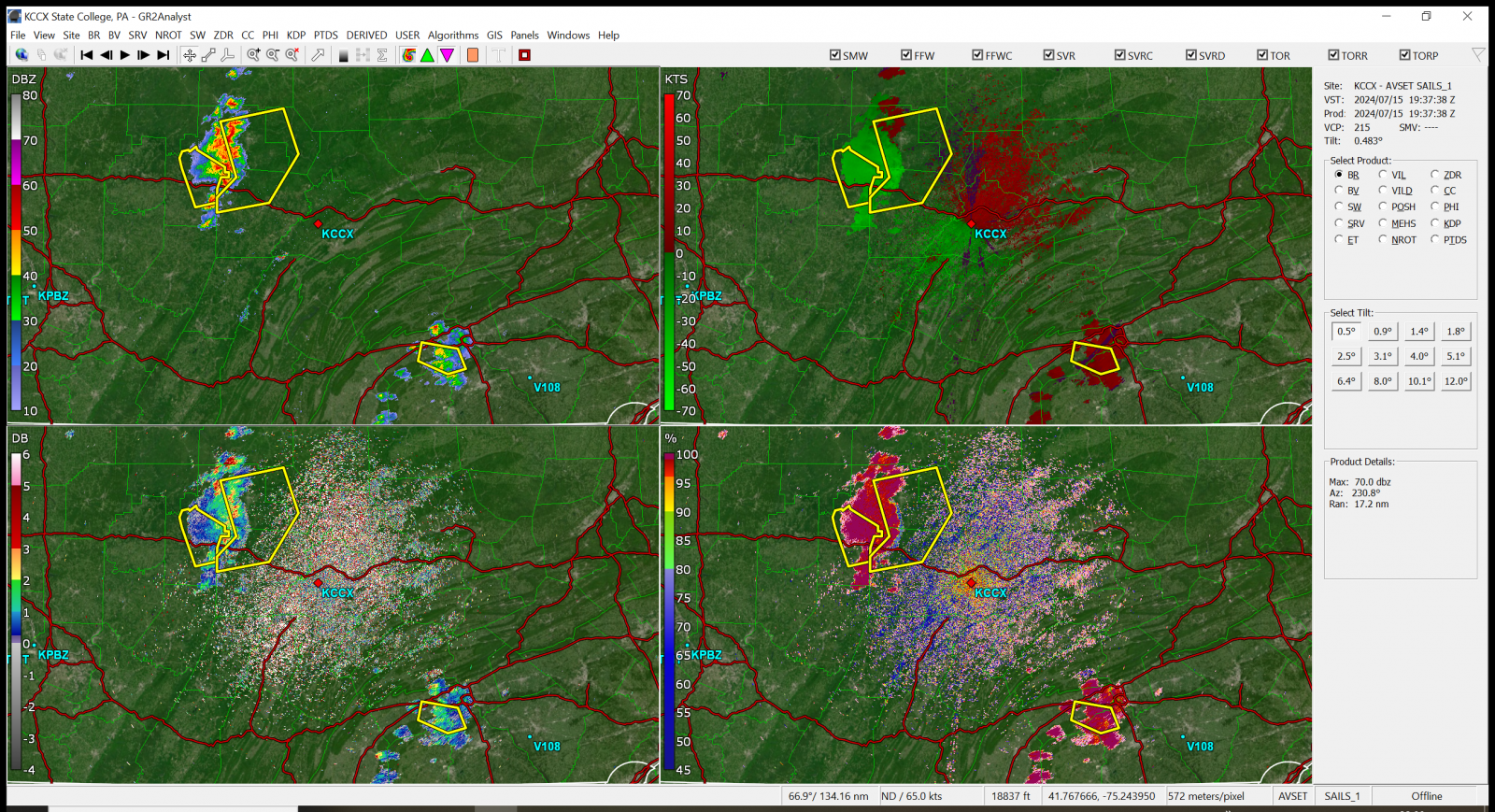This screenshot has width=1495, height=812.
Task: Open the Panels menu
Action: click(x=524, y=36)
